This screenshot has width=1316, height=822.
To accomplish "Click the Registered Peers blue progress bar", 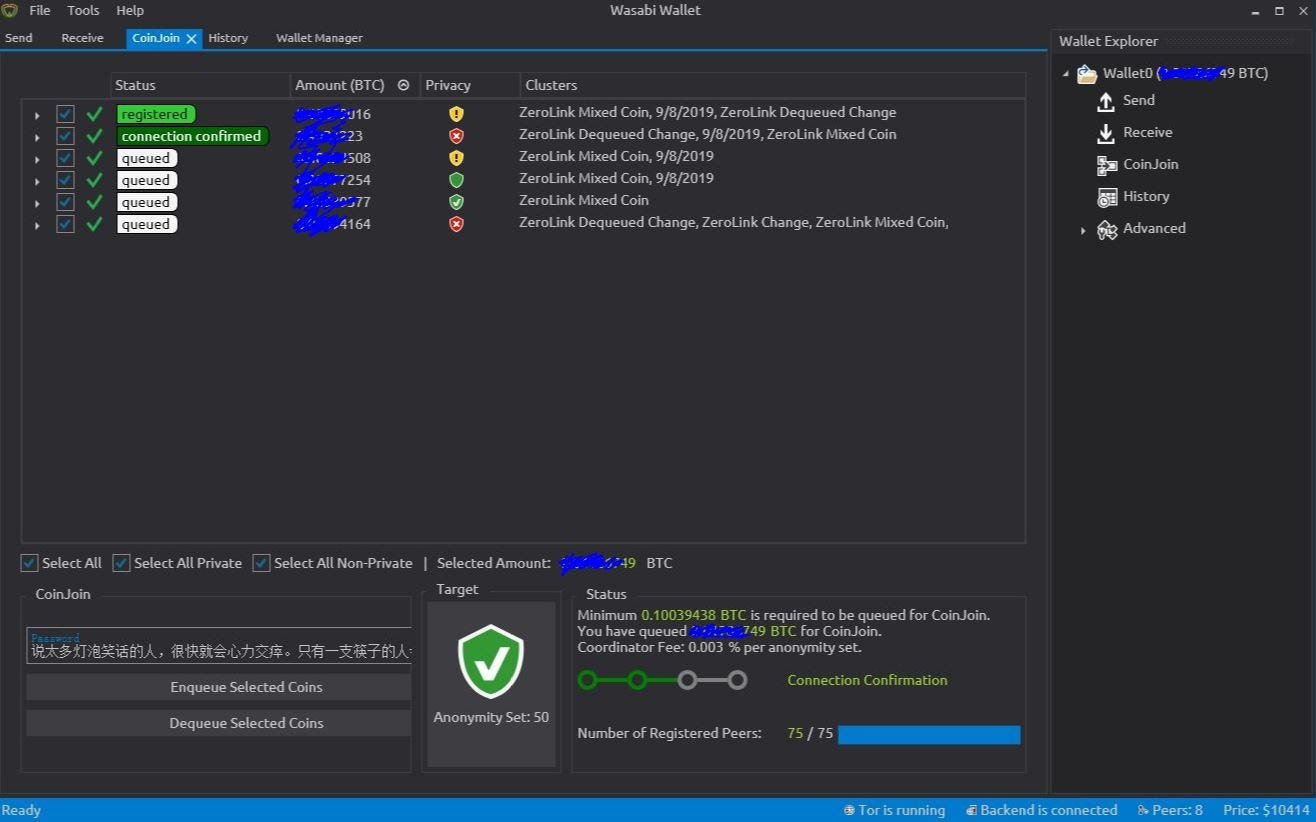I will click(929, 735).
